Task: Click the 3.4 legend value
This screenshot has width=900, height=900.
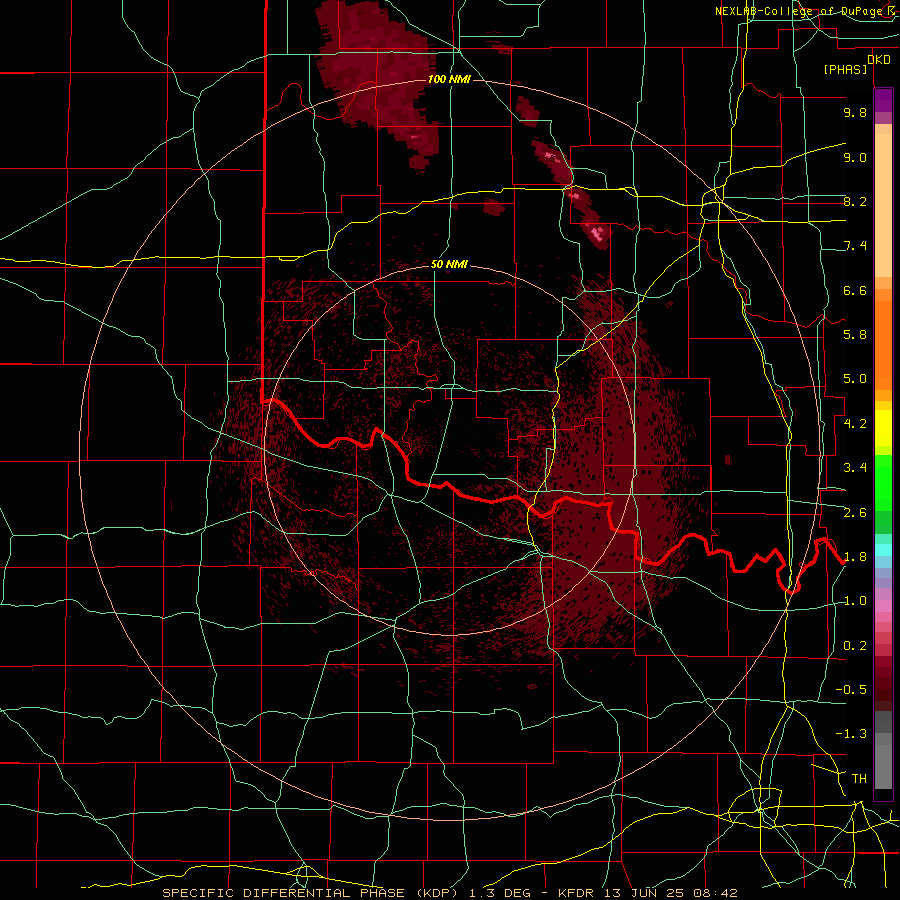Action: coord(855,468)
